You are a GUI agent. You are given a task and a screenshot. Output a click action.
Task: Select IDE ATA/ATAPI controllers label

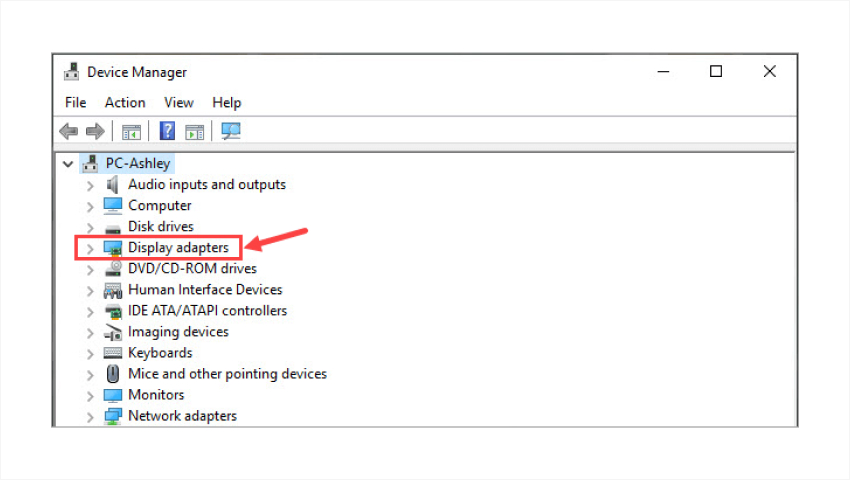click(x=208, y=311)
